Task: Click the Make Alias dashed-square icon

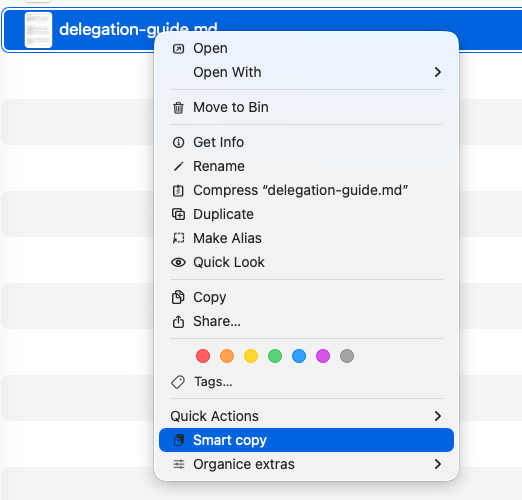Action: click(178, 238)
